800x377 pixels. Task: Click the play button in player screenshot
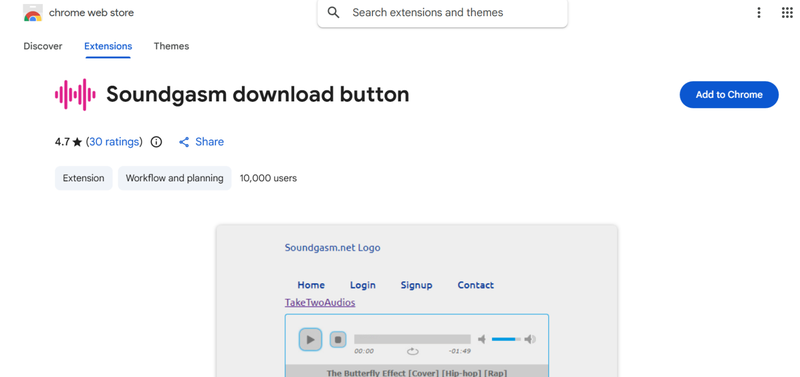pyautogui.click(x=310, y=339)
